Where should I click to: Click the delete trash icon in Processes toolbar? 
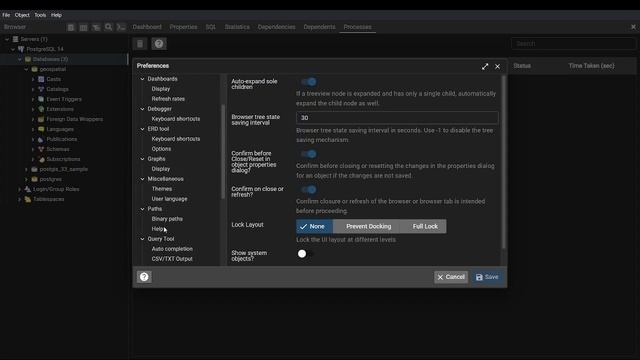tap(140, 44)
